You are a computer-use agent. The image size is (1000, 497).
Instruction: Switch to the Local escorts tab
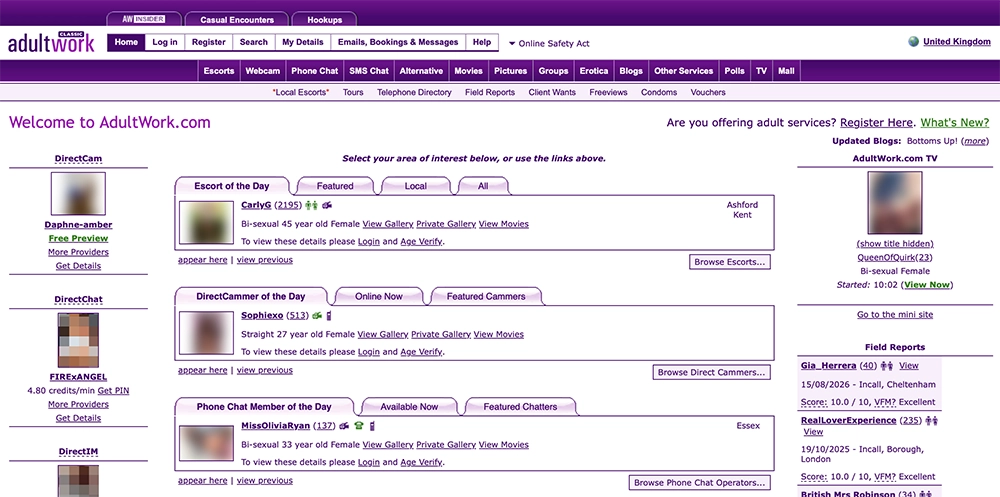coord(416,186)
